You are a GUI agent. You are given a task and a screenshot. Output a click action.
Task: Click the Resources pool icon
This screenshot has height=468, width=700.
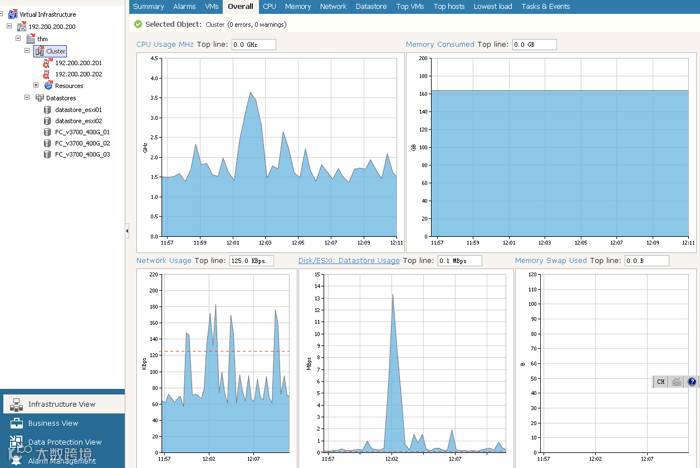point(48,85)
